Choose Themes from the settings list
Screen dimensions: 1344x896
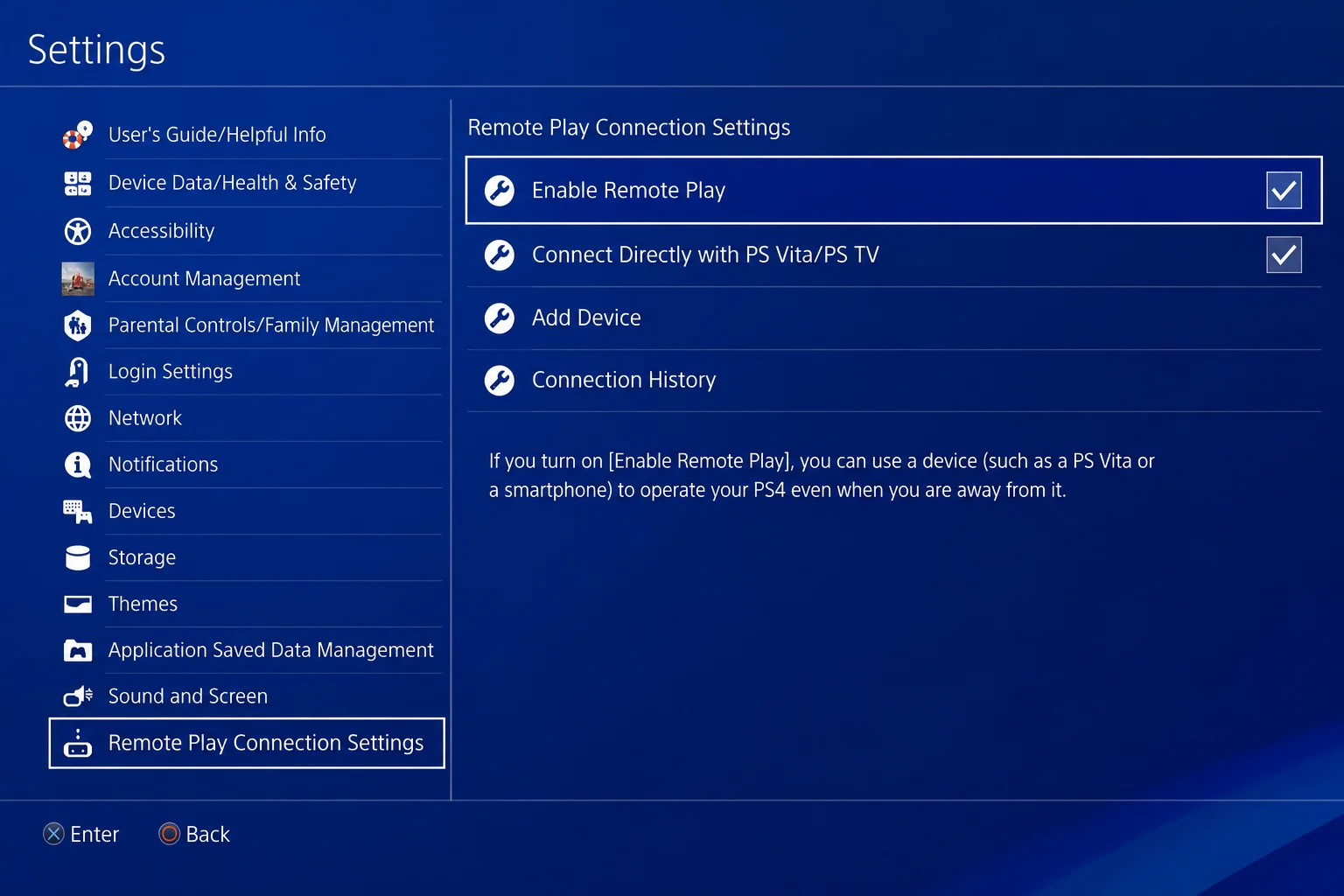247,604
